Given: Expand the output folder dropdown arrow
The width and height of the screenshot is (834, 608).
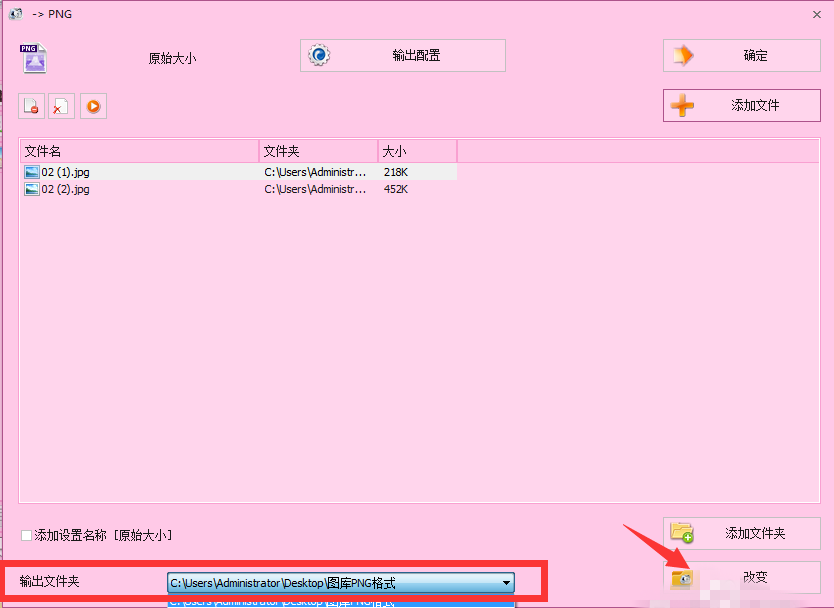Looking at the screenshot, I should 506,583.
